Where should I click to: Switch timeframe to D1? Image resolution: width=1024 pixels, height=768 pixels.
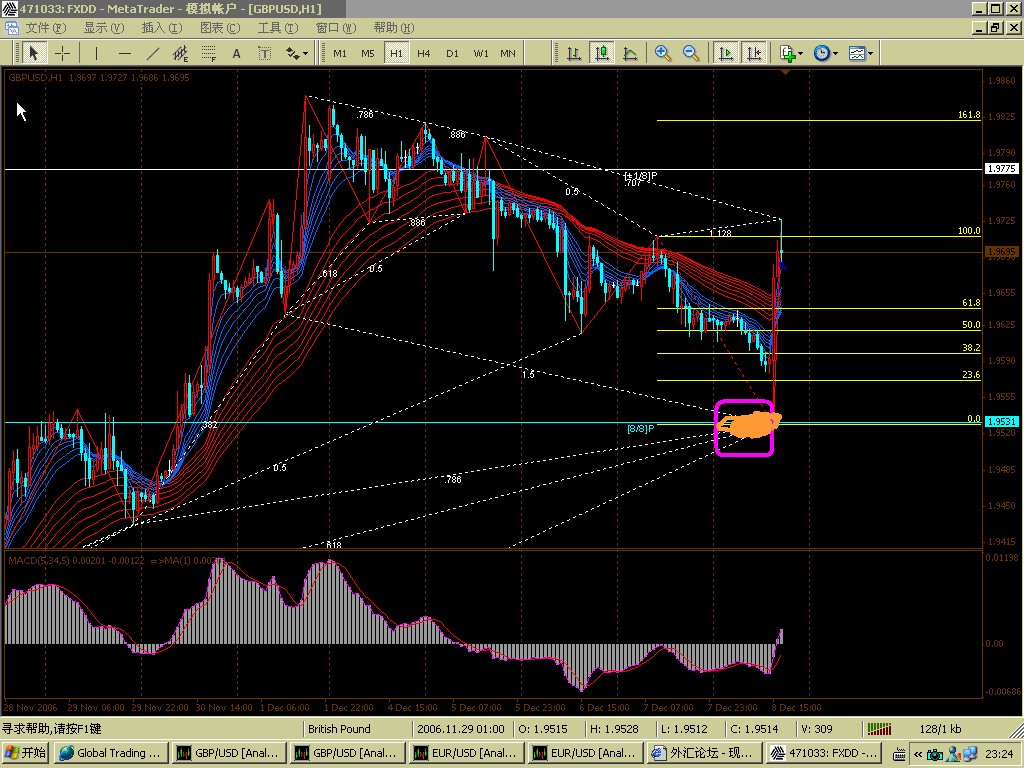(x=452, y=53)
